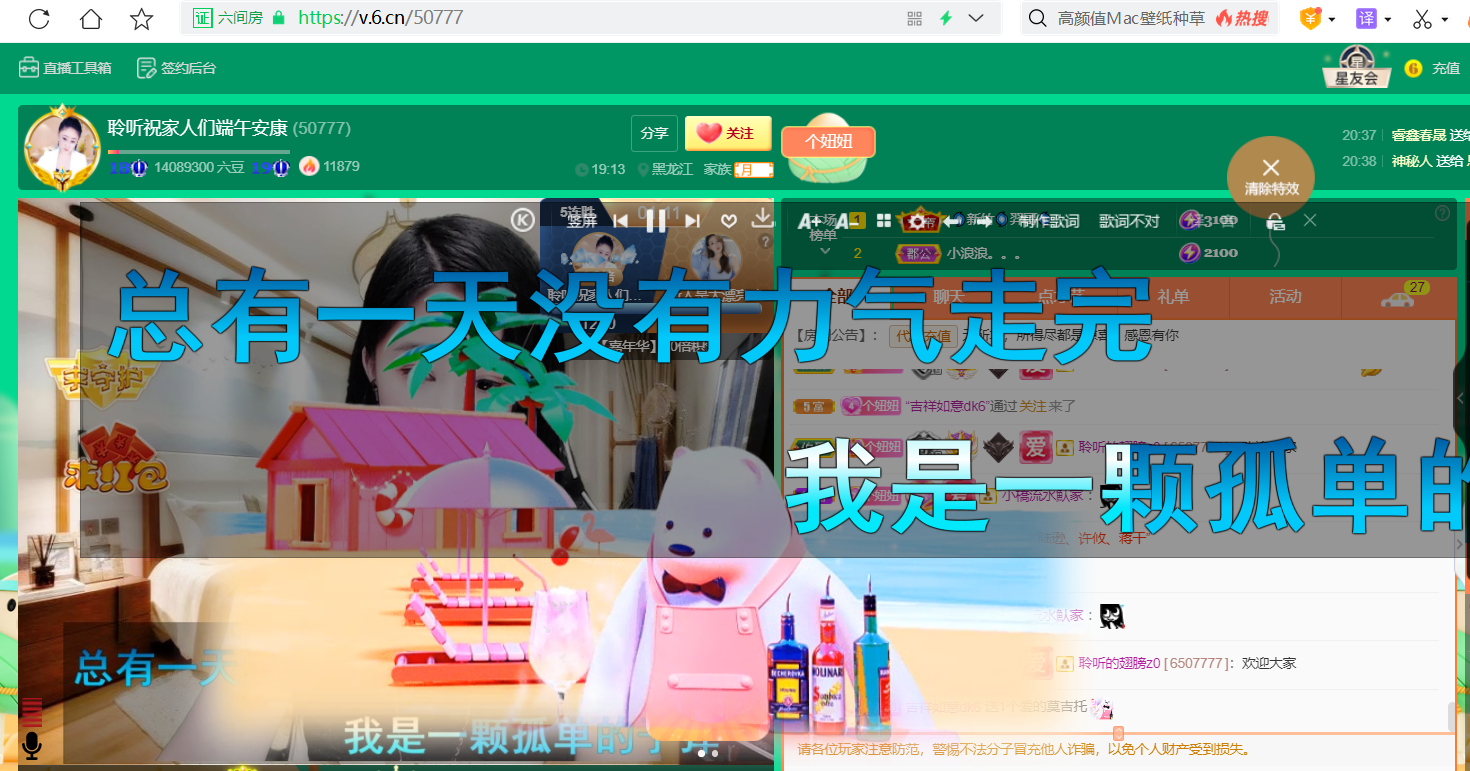Open 直播工具箱 live toolbox
The image size is (1470, 771).
(65, 68)
